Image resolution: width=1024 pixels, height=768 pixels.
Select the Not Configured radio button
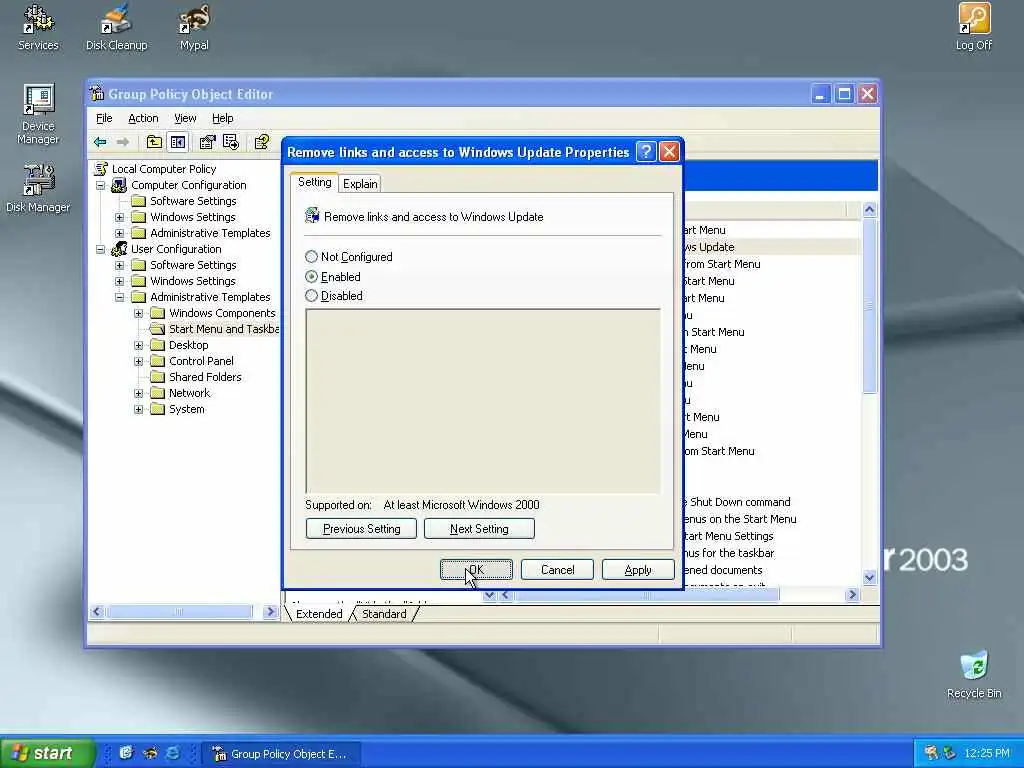[x=312, y=257]
